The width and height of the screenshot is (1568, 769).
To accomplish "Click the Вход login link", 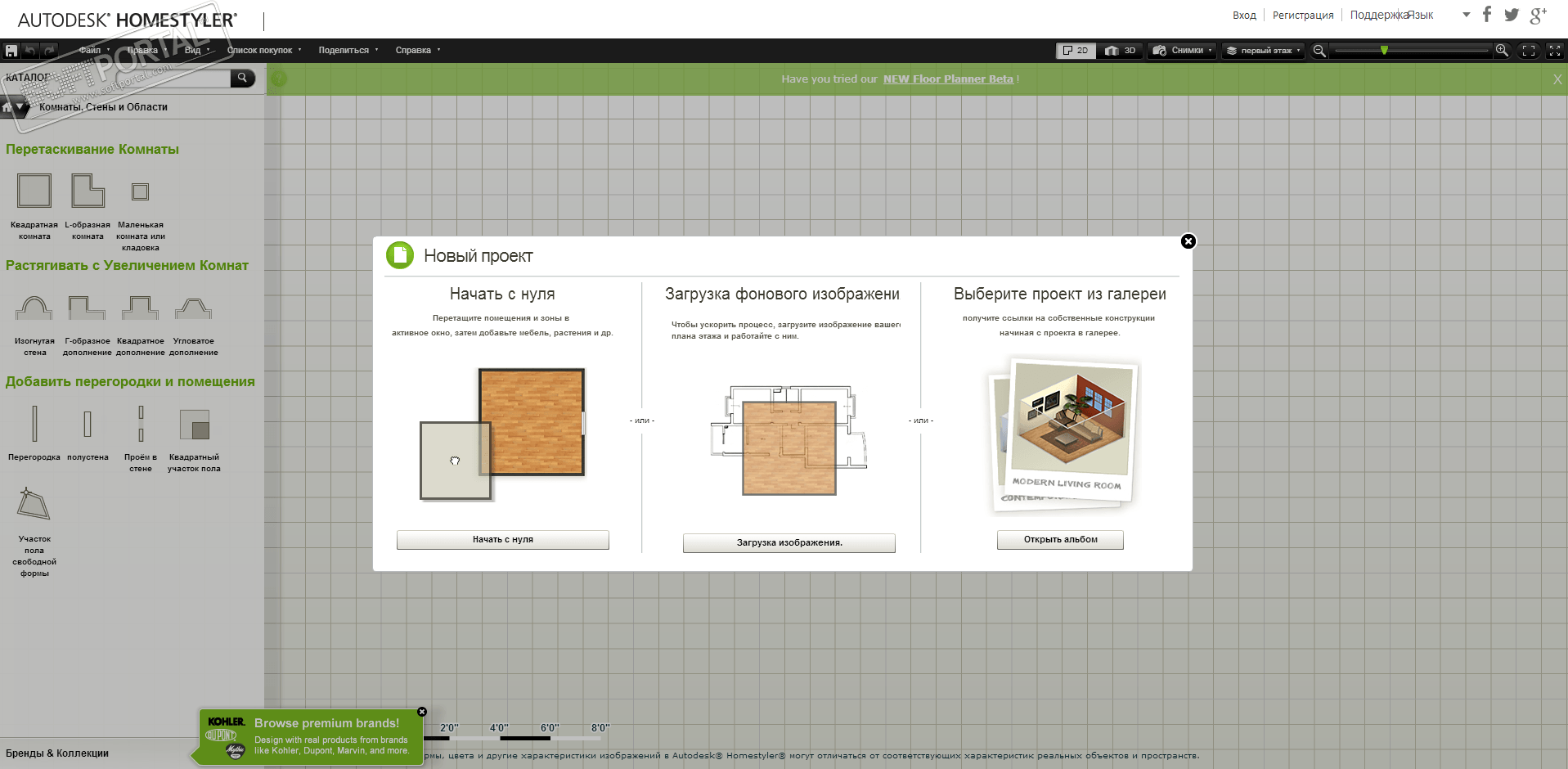I will click(1244, 16).
